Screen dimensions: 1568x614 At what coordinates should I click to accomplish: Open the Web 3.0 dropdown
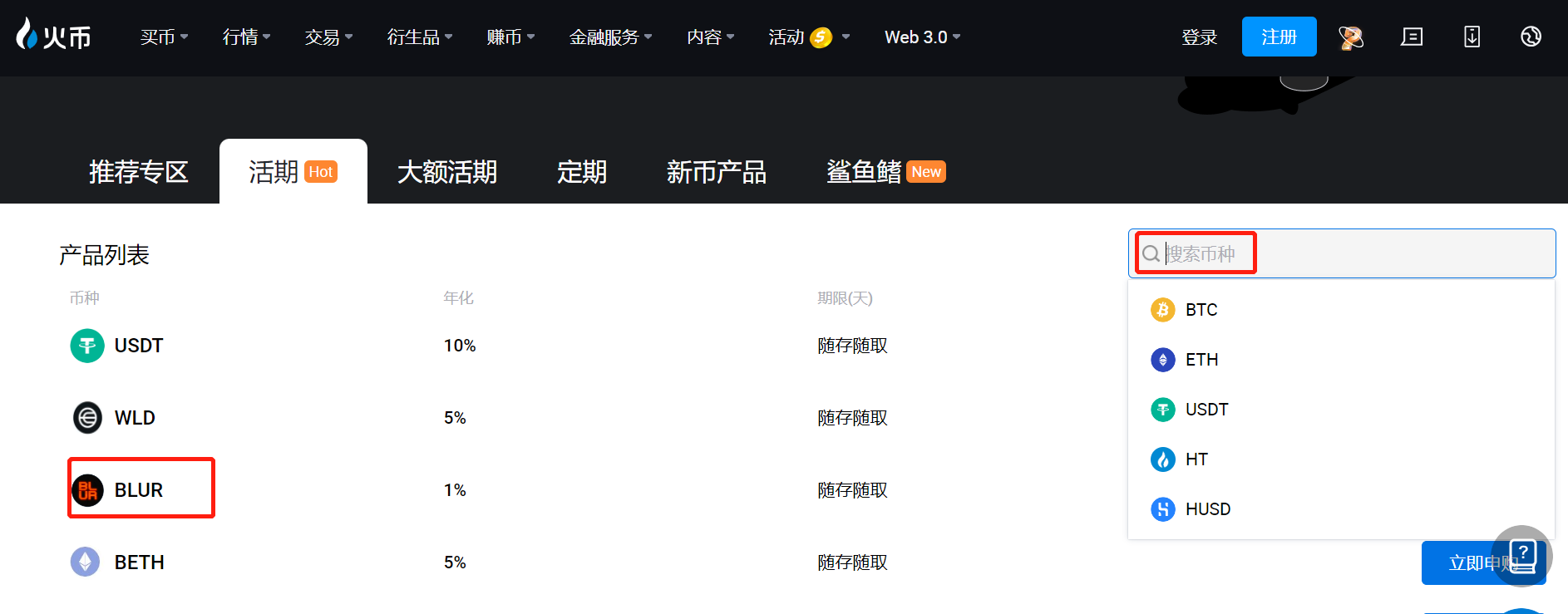(x=922, y=37)
